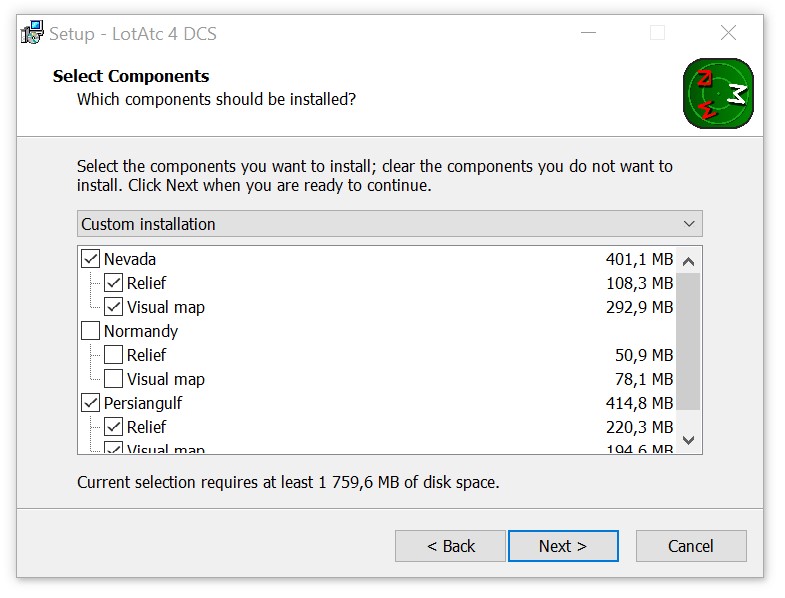The image size is (785, 598).
Task: Select the Normandy row label
Action: [x=141, y=331]
